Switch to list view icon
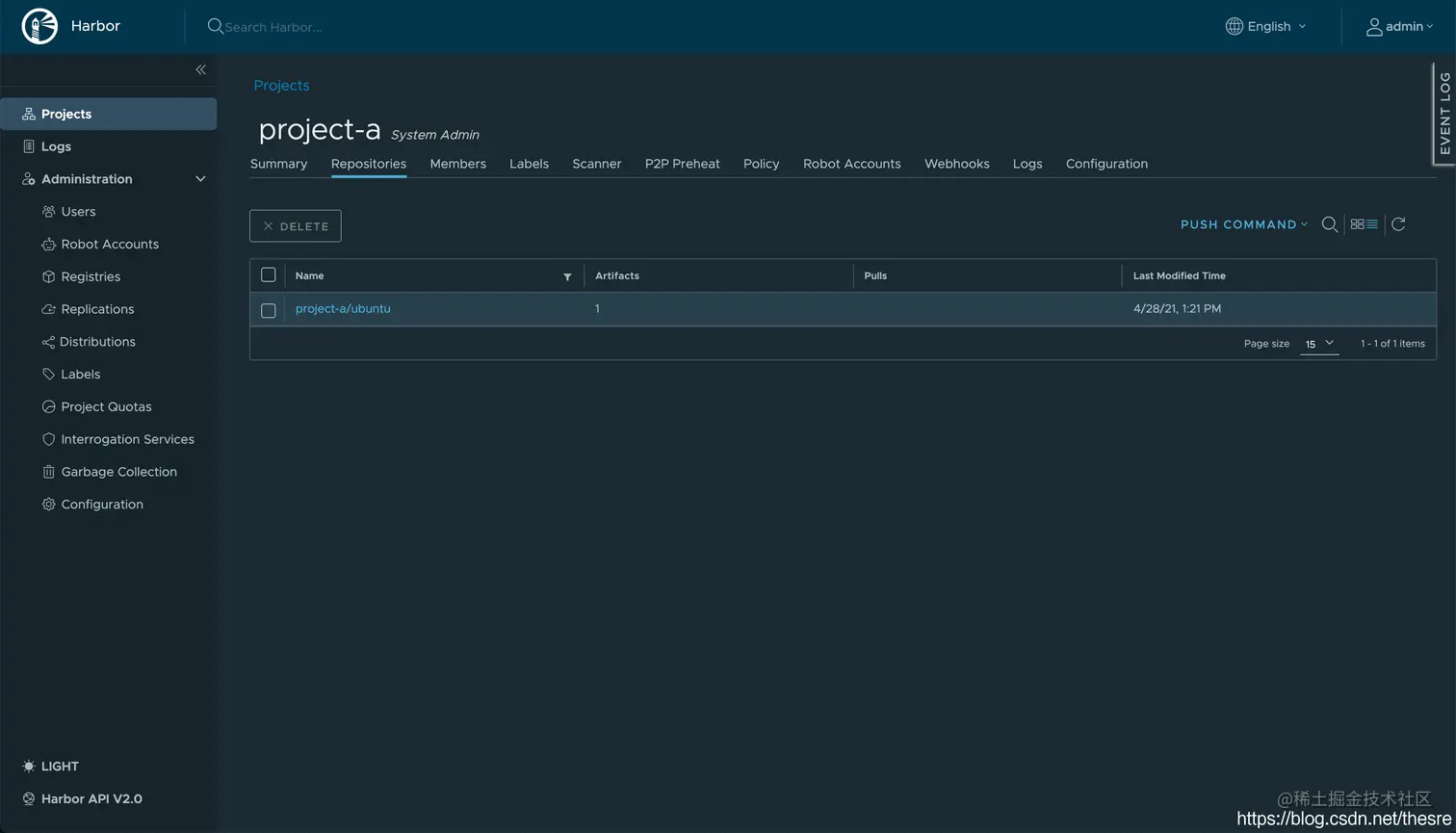Image resolution: width=1456 pixels, height=833 pixels. [x=1372, y=224]
